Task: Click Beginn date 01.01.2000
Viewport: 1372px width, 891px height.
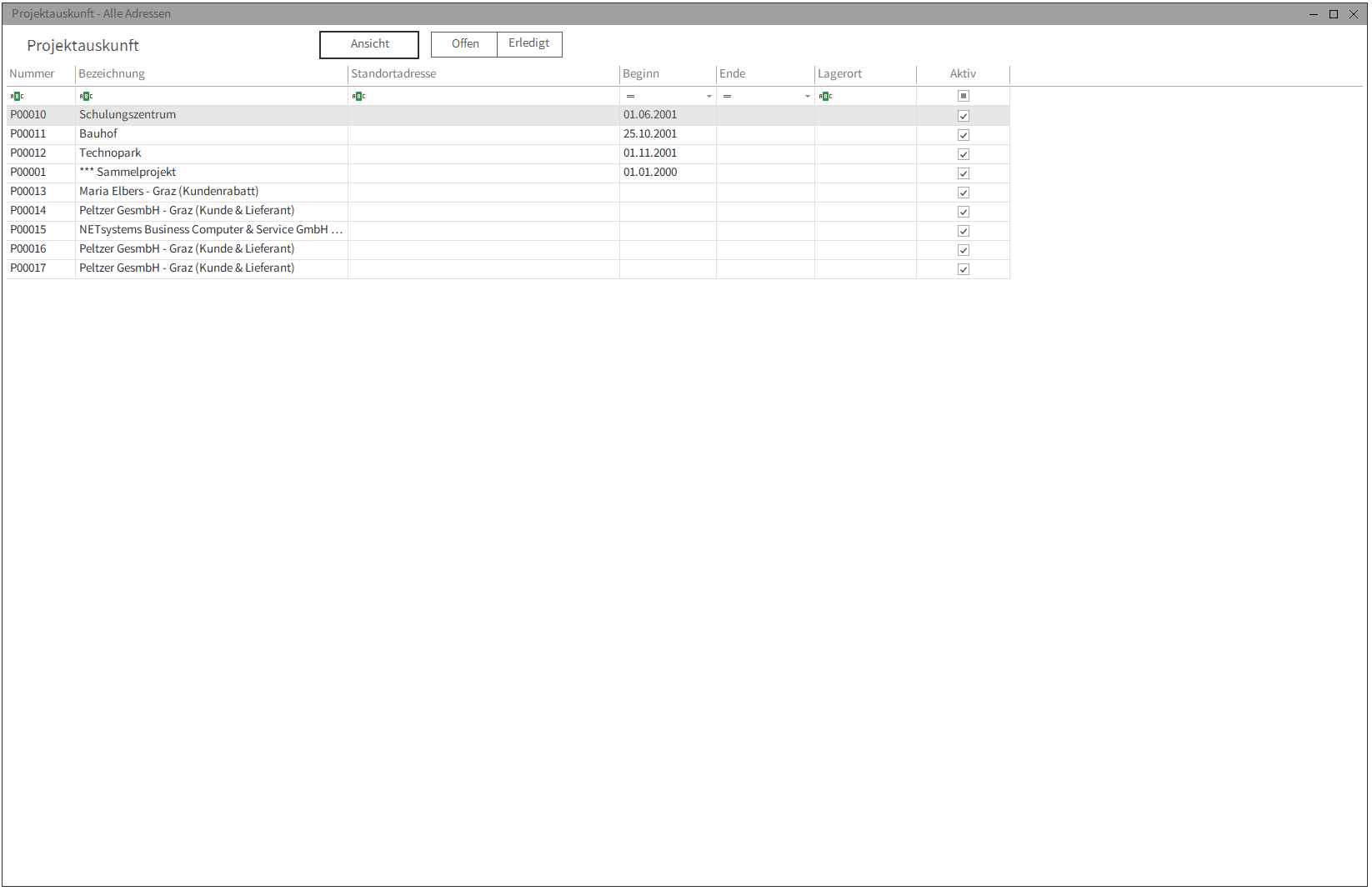Action: coord(650,173)
